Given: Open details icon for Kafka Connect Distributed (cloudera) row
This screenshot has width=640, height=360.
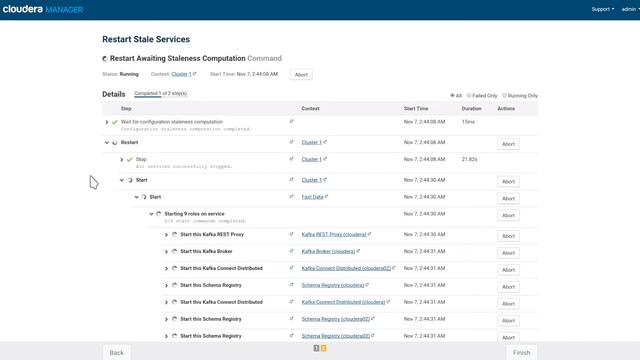Looking at the screenshot, I should (291, 302).
